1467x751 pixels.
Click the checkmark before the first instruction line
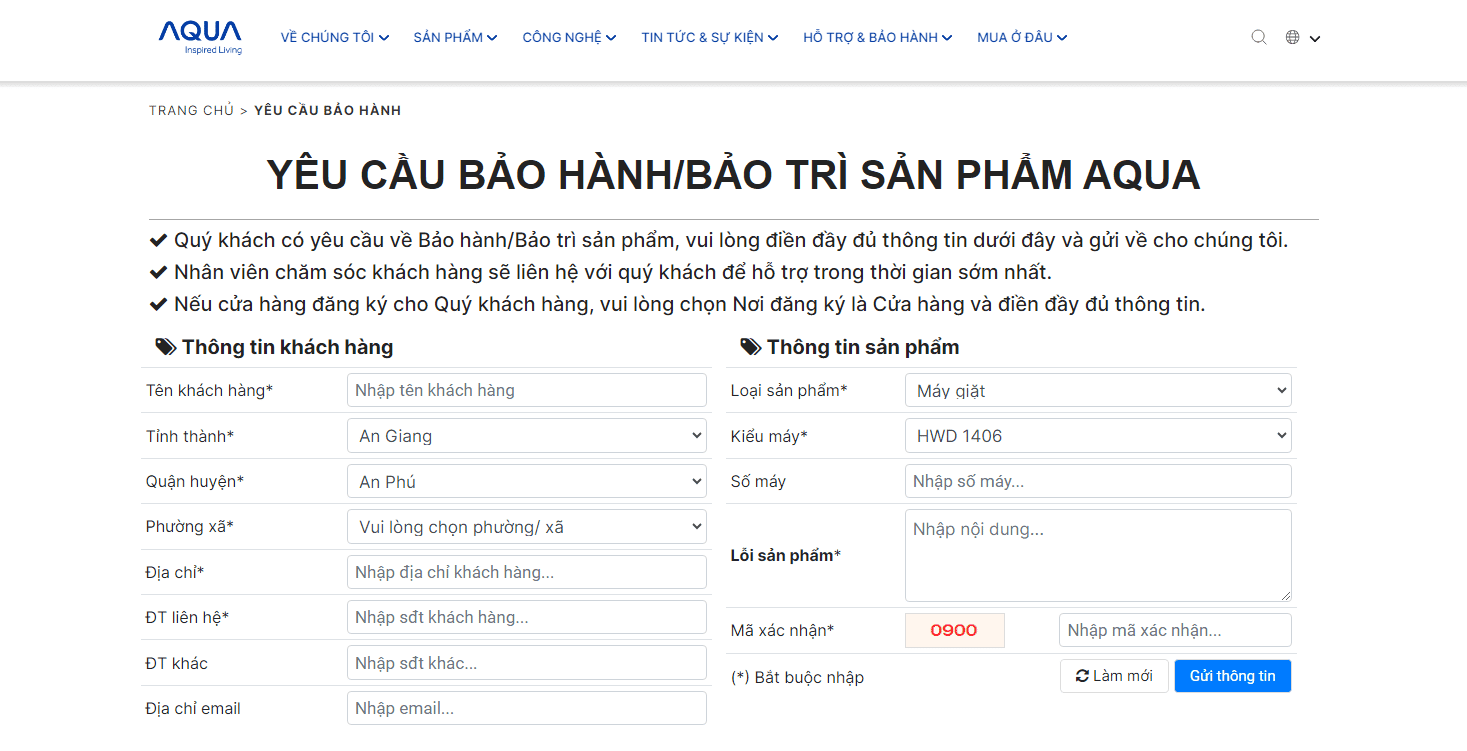[159, 239]
